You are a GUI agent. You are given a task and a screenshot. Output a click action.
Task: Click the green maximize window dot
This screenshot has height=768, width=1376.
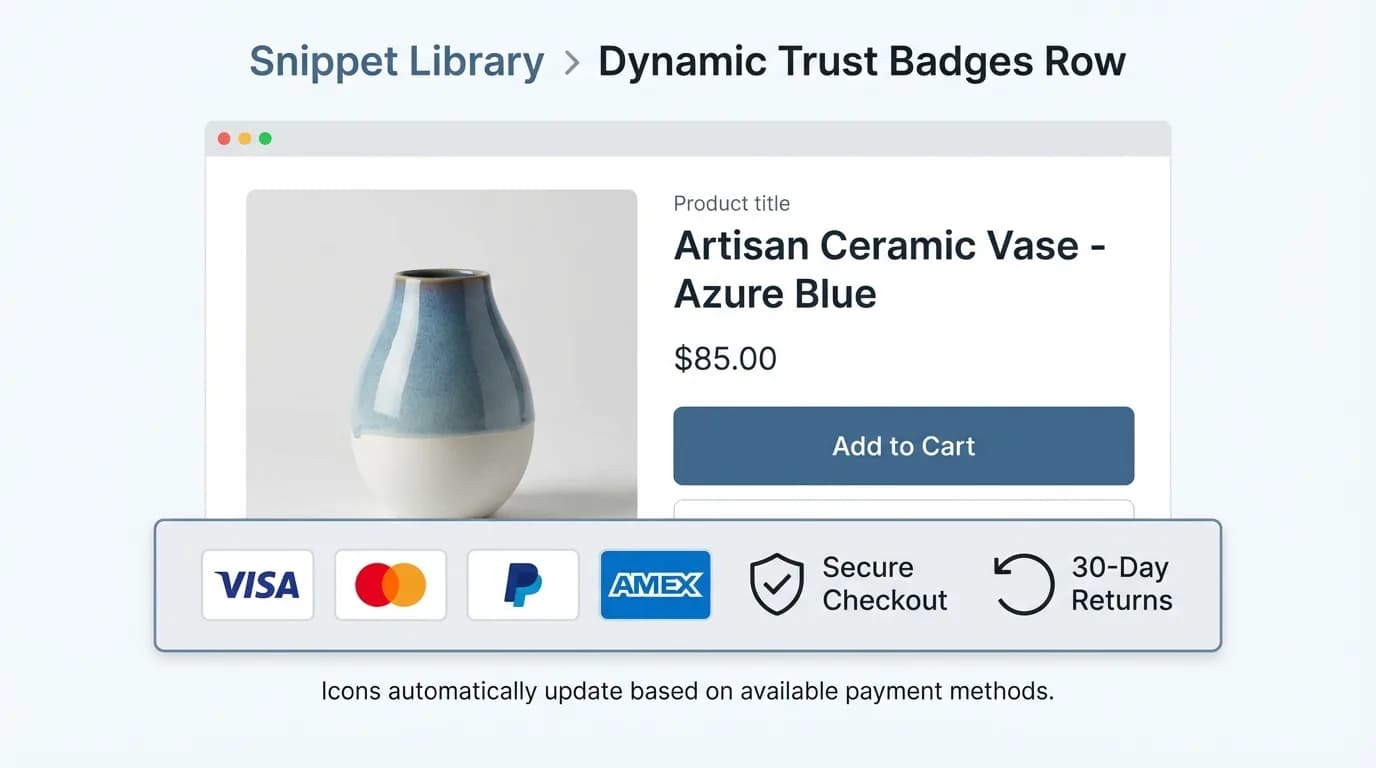tap(265, 139)
